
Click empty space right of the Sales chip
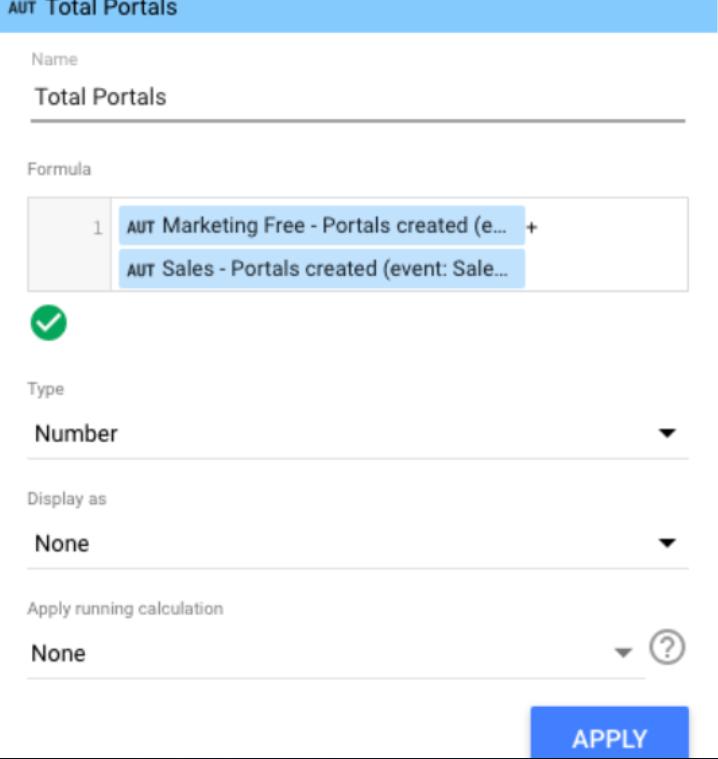click(605, 269)
